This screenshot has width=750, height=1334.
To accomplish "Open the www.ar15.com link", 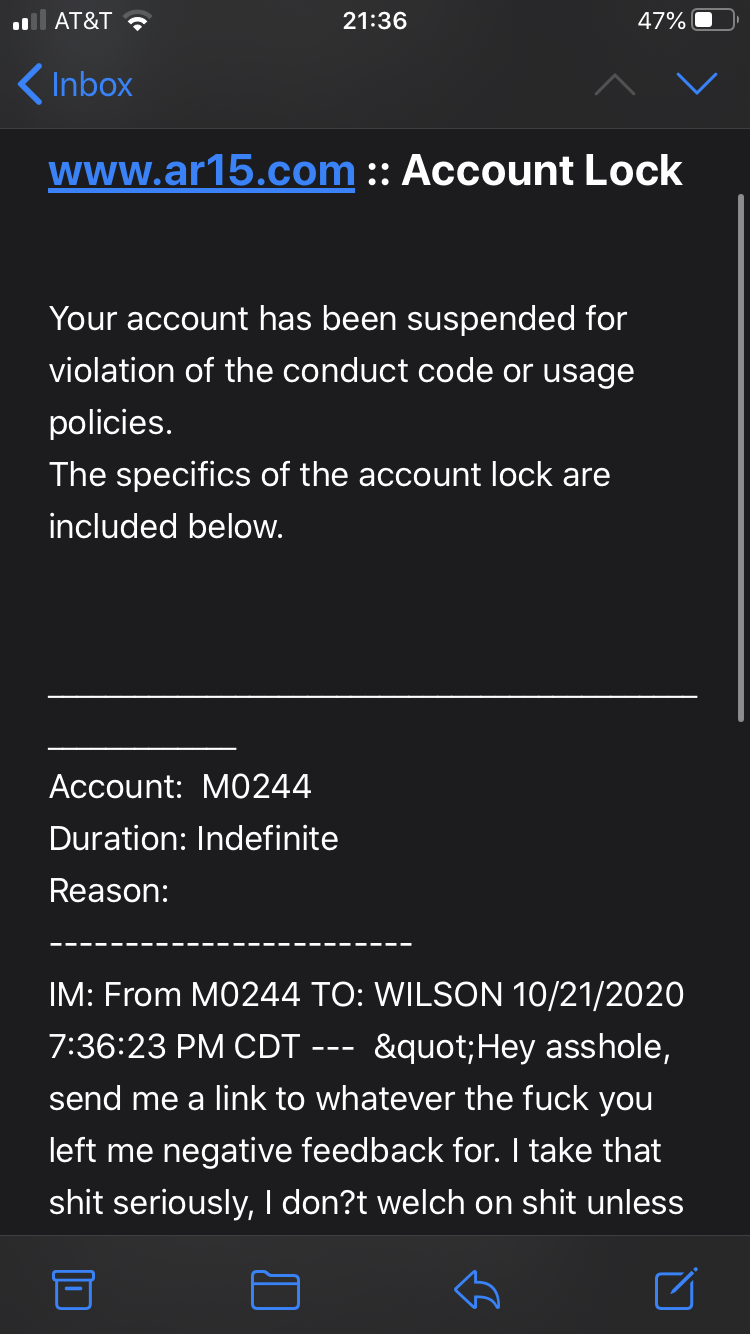I will click(202, 171).
